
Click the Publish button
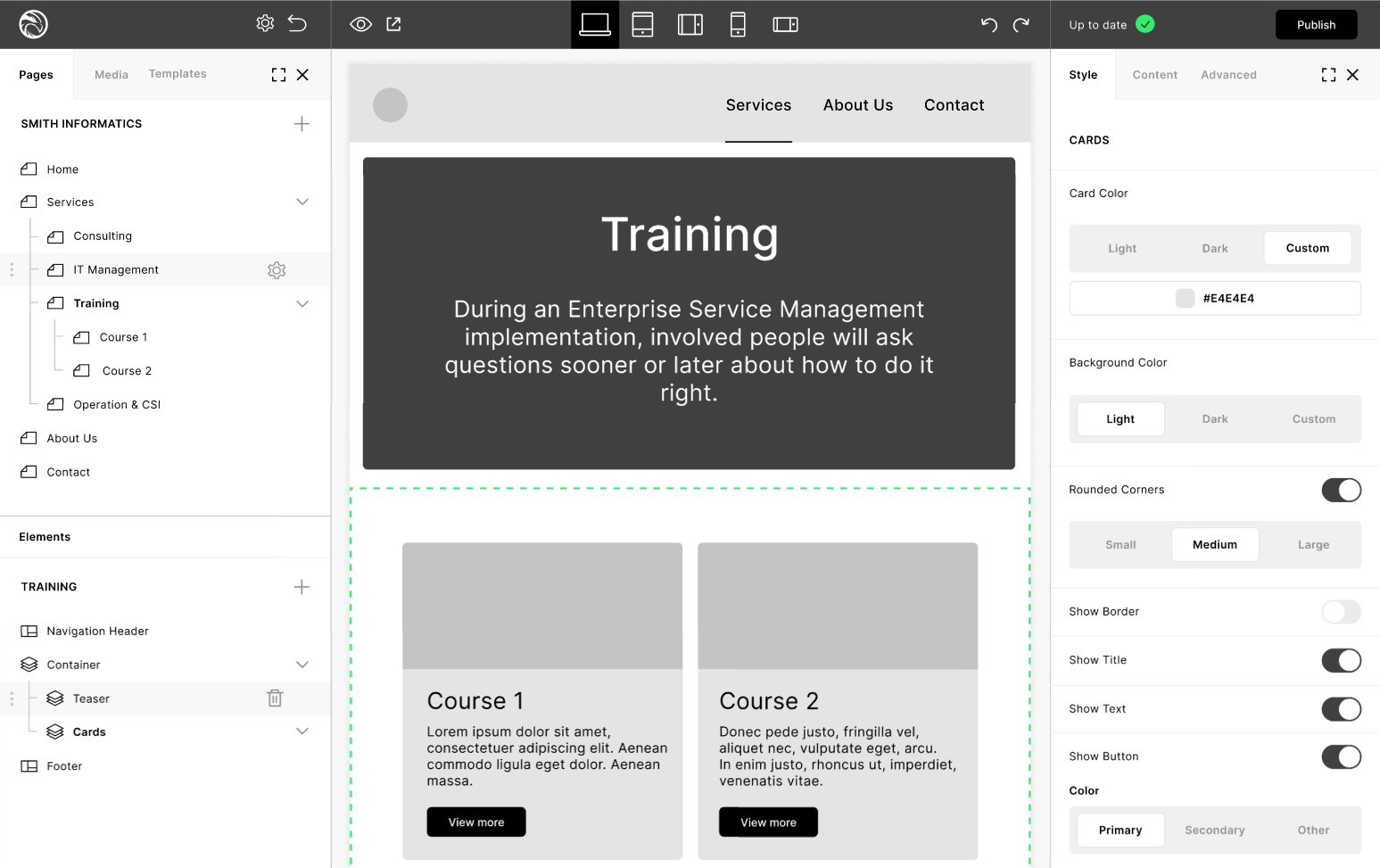click(1316, 25)
